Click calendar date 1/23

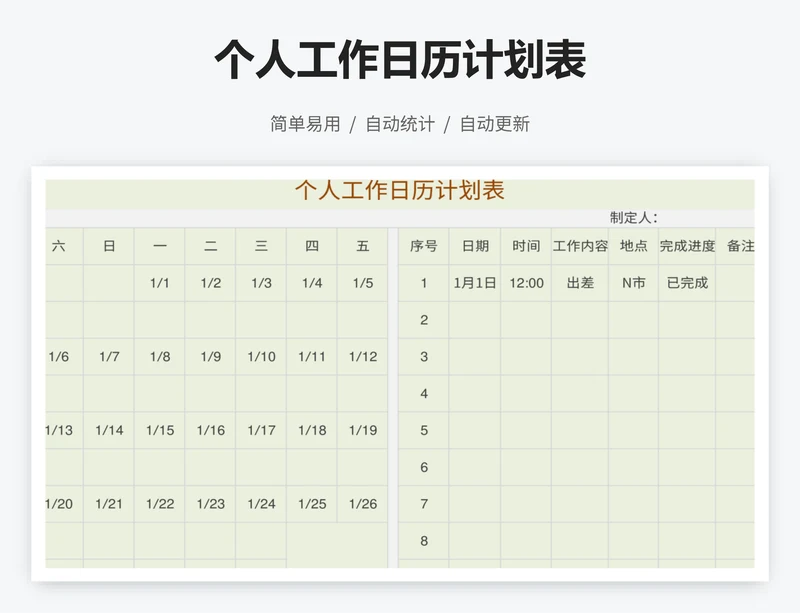pyautogui.click(x=211, y=504)
